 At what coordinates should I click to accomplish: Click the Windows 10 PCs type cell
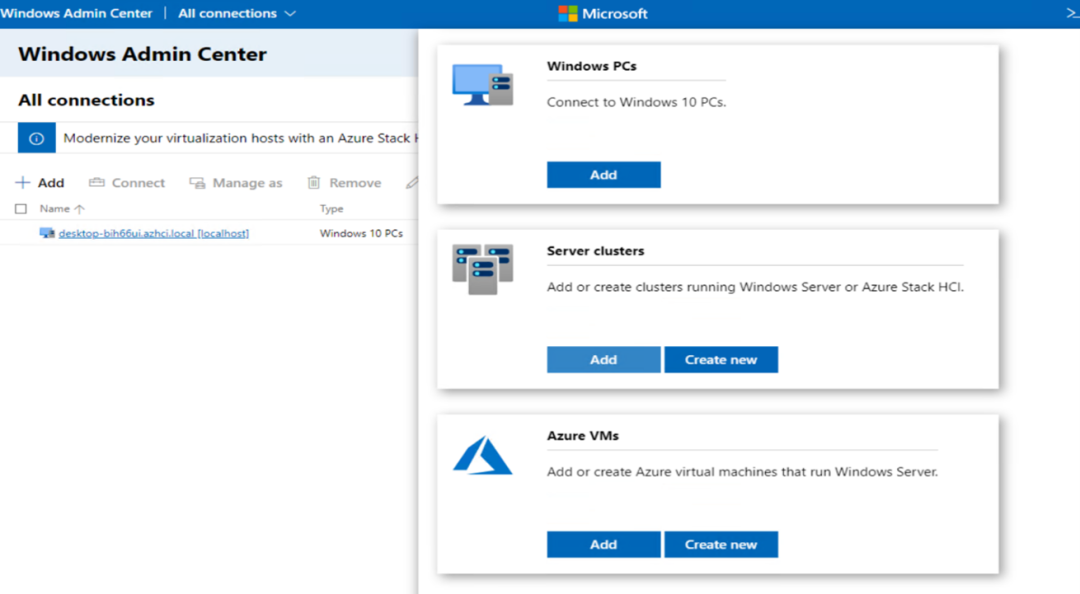pos(361,234)
